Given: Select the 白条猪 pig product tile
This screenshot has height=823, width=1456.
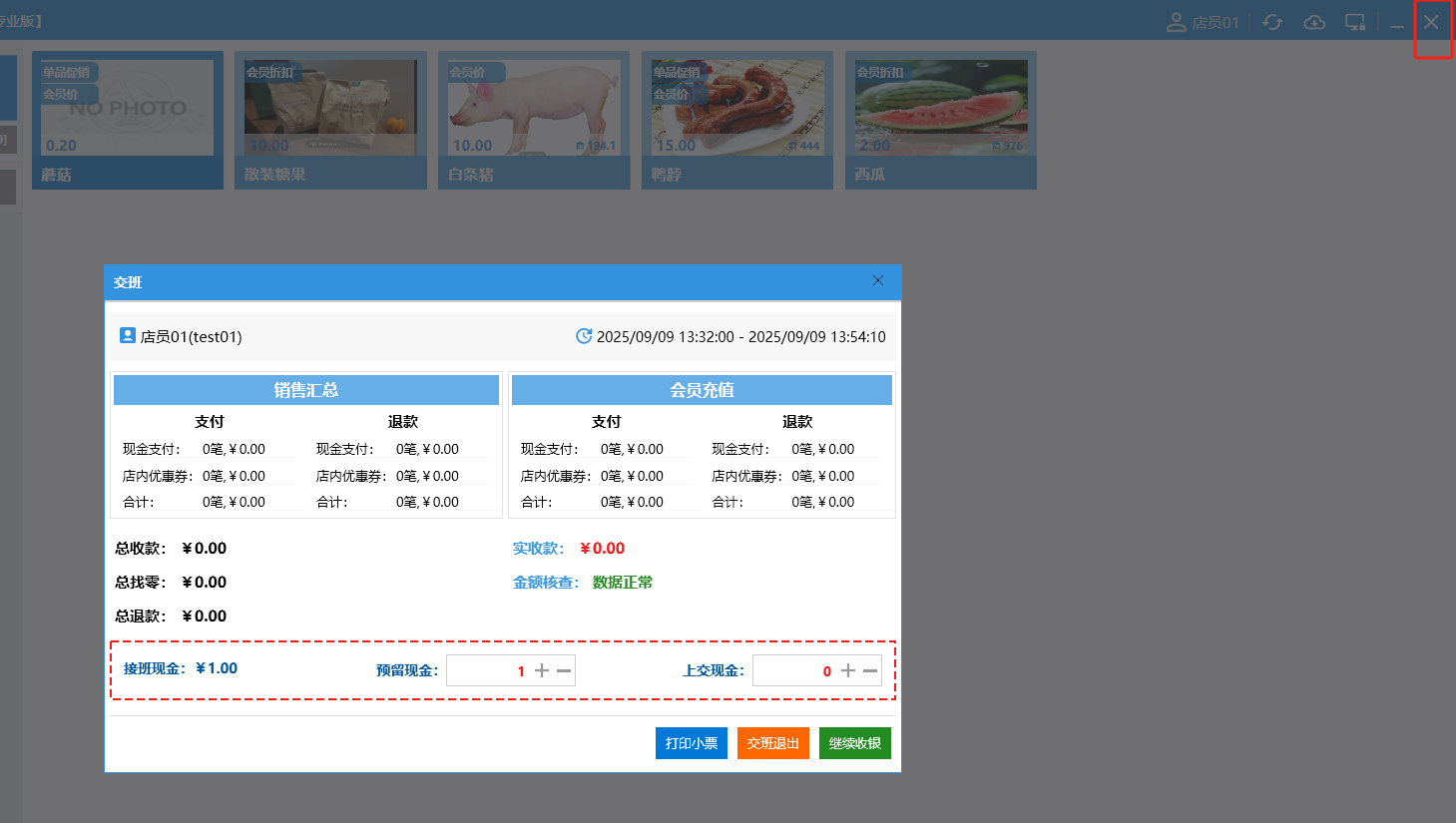Looking at the screenshot, I should coord(534,120).
